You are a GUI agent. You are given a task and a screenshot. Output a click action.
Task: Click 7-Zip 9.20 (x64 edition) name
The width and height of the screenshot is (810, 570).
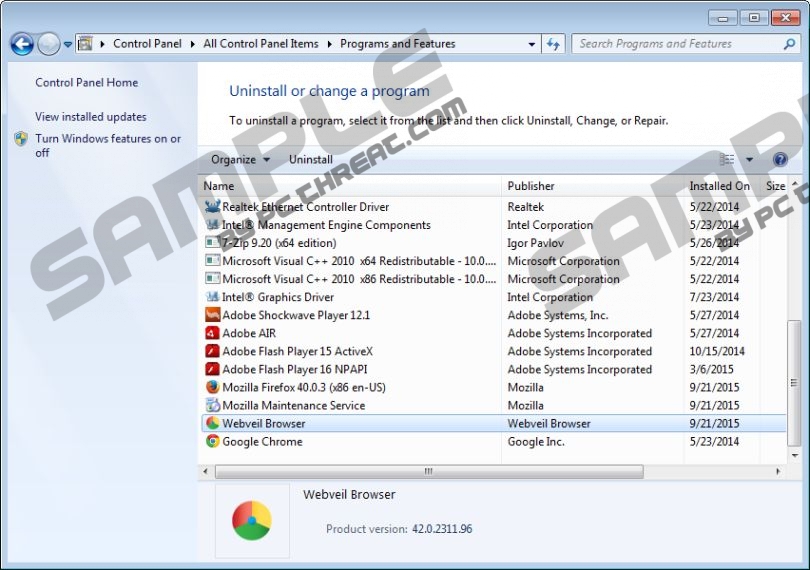279,243
